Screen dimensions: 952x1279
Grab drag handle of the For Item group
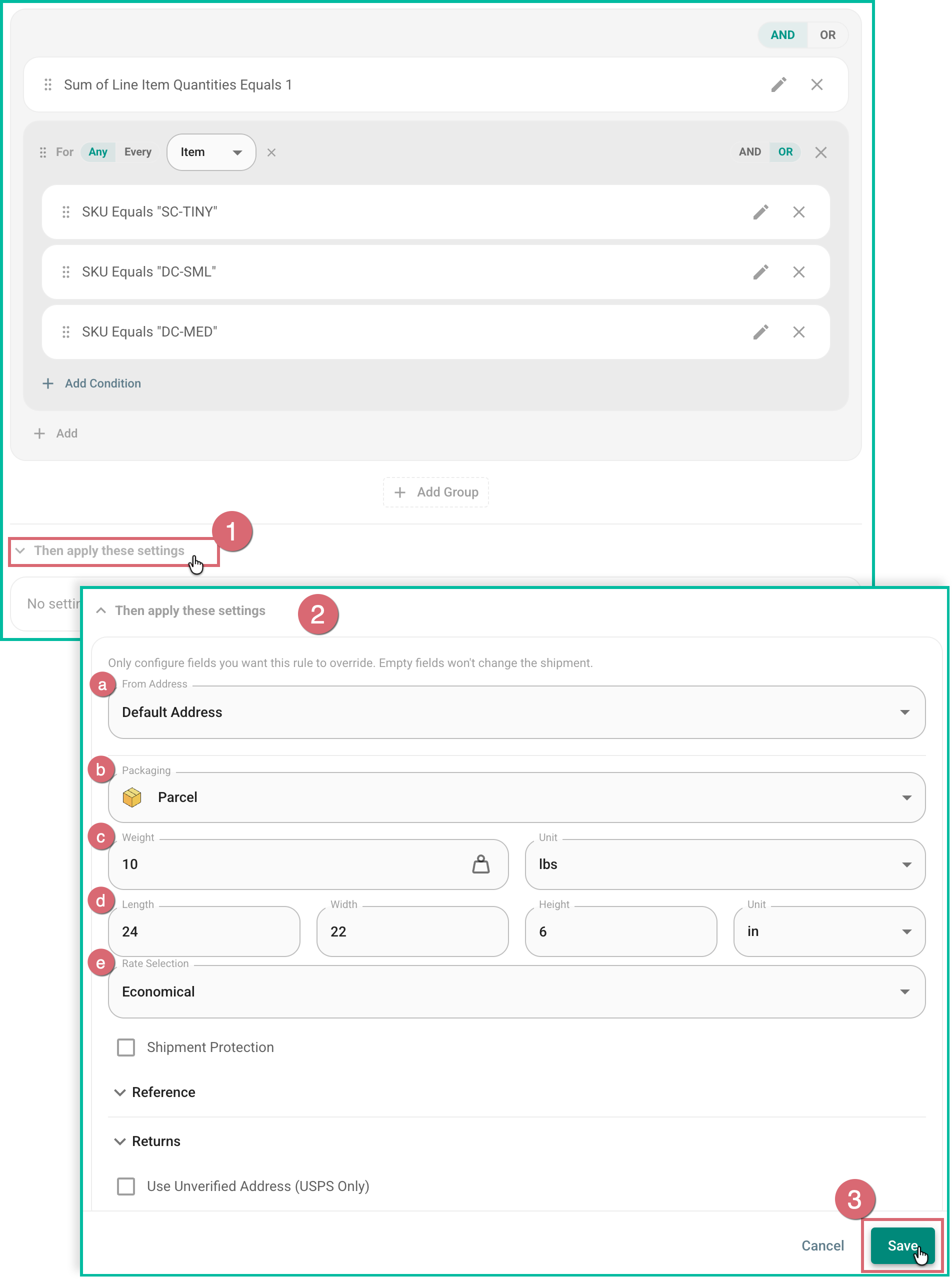(x=42, y=152)
